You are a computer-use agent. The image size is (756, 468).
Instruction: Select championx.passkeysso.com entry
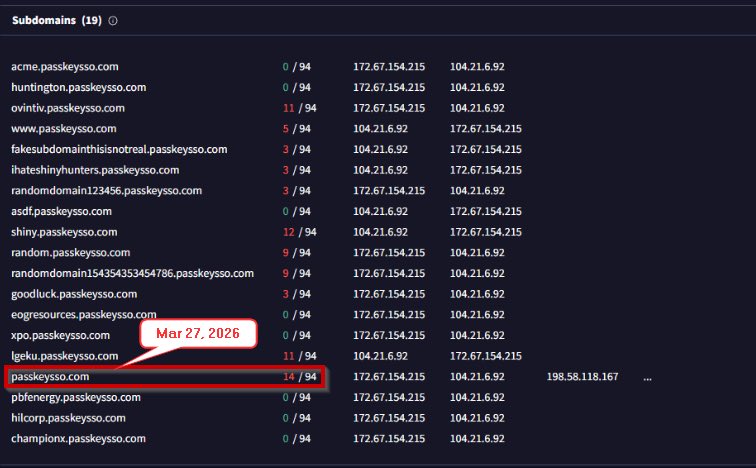tap(78, 439)
